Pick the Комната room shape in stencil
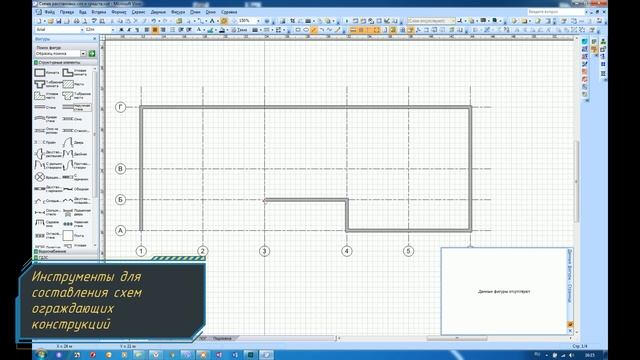The height and width of the screenshot is (360, 640). 47,73
